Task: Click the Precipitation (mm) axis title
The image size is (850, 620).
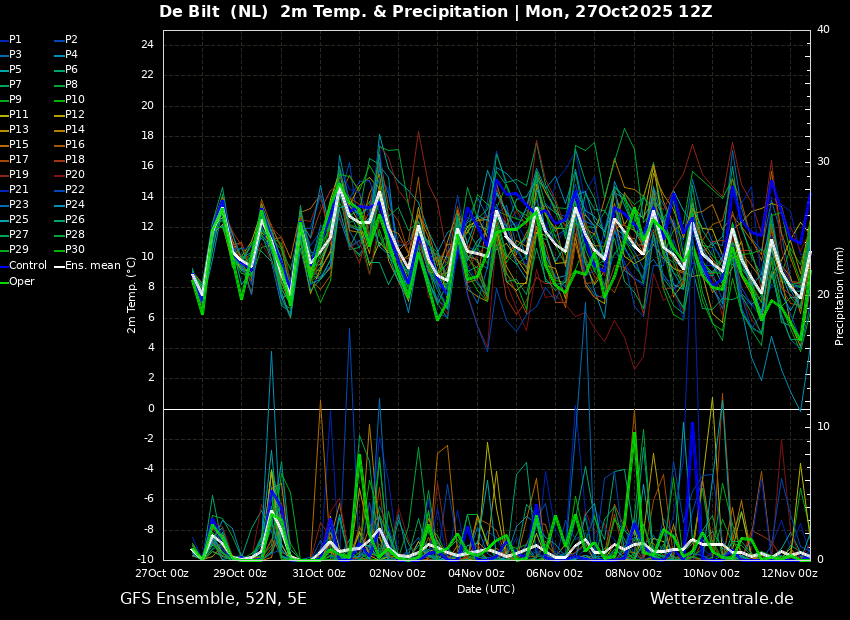Action: [x=840, y=295]
